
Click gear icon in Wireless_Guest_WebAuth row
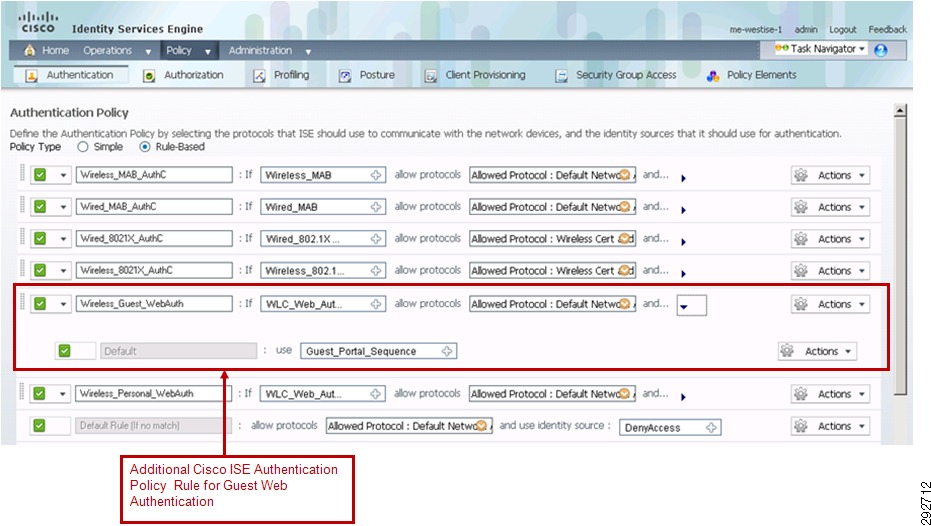(x=801, y=304)
